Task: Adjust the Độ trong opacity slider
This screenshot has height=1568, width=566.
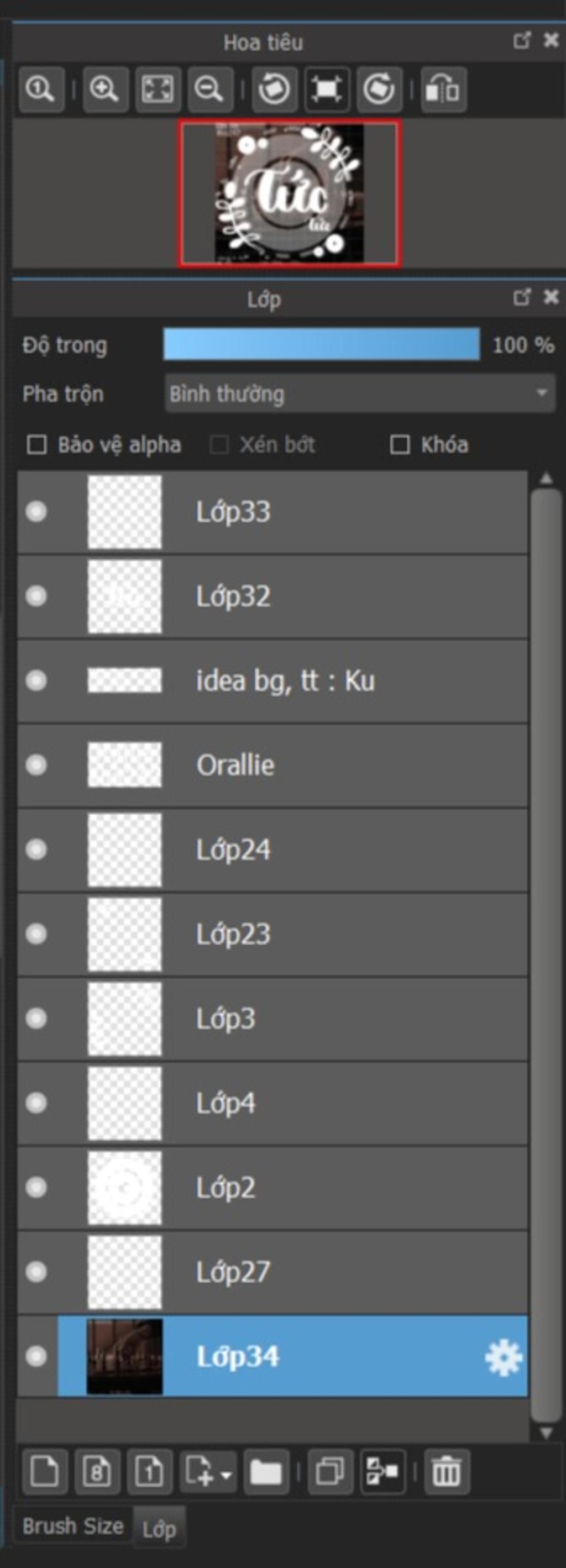Action: [321, 344]
